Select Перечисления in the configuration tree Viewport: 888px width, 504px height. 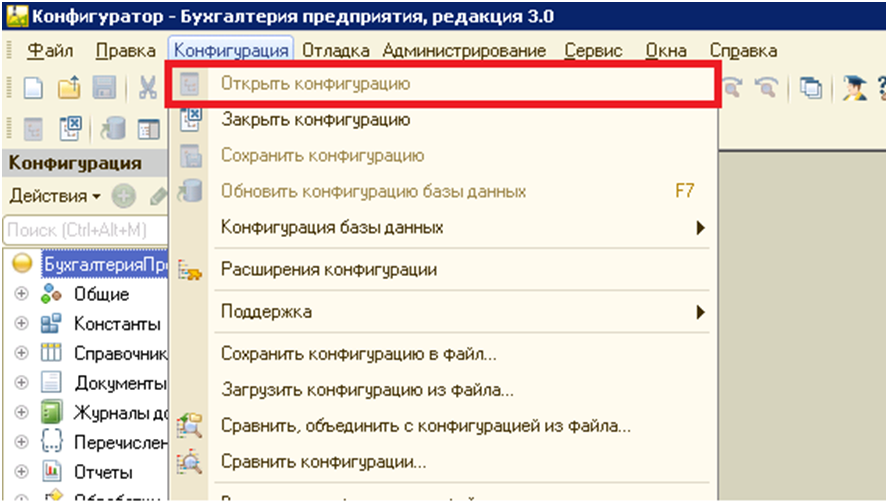pos(121,442)
